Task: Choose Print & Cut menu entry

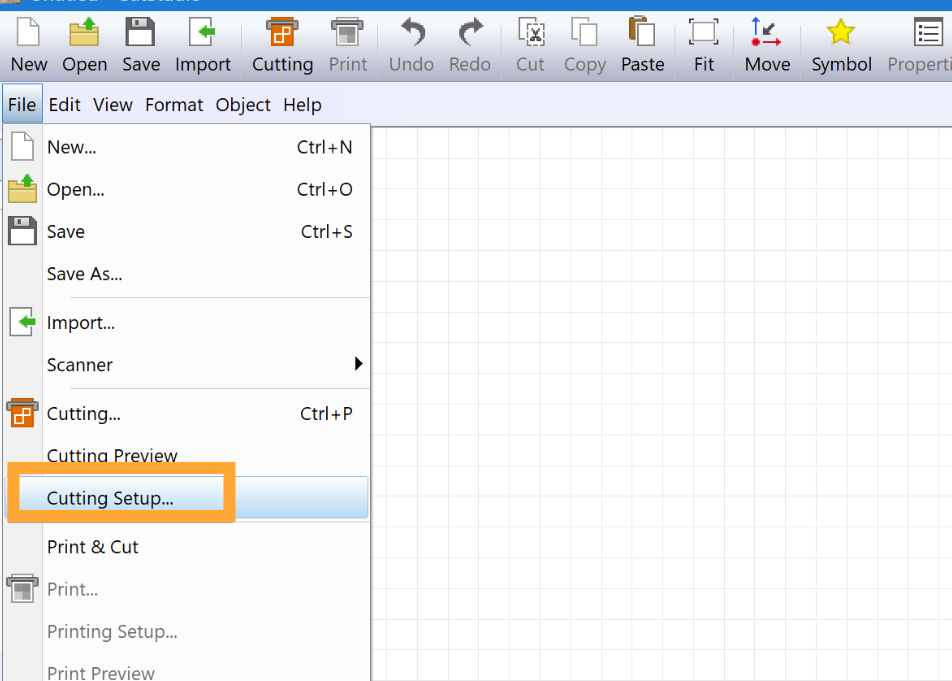Action: tap(186, 547)
